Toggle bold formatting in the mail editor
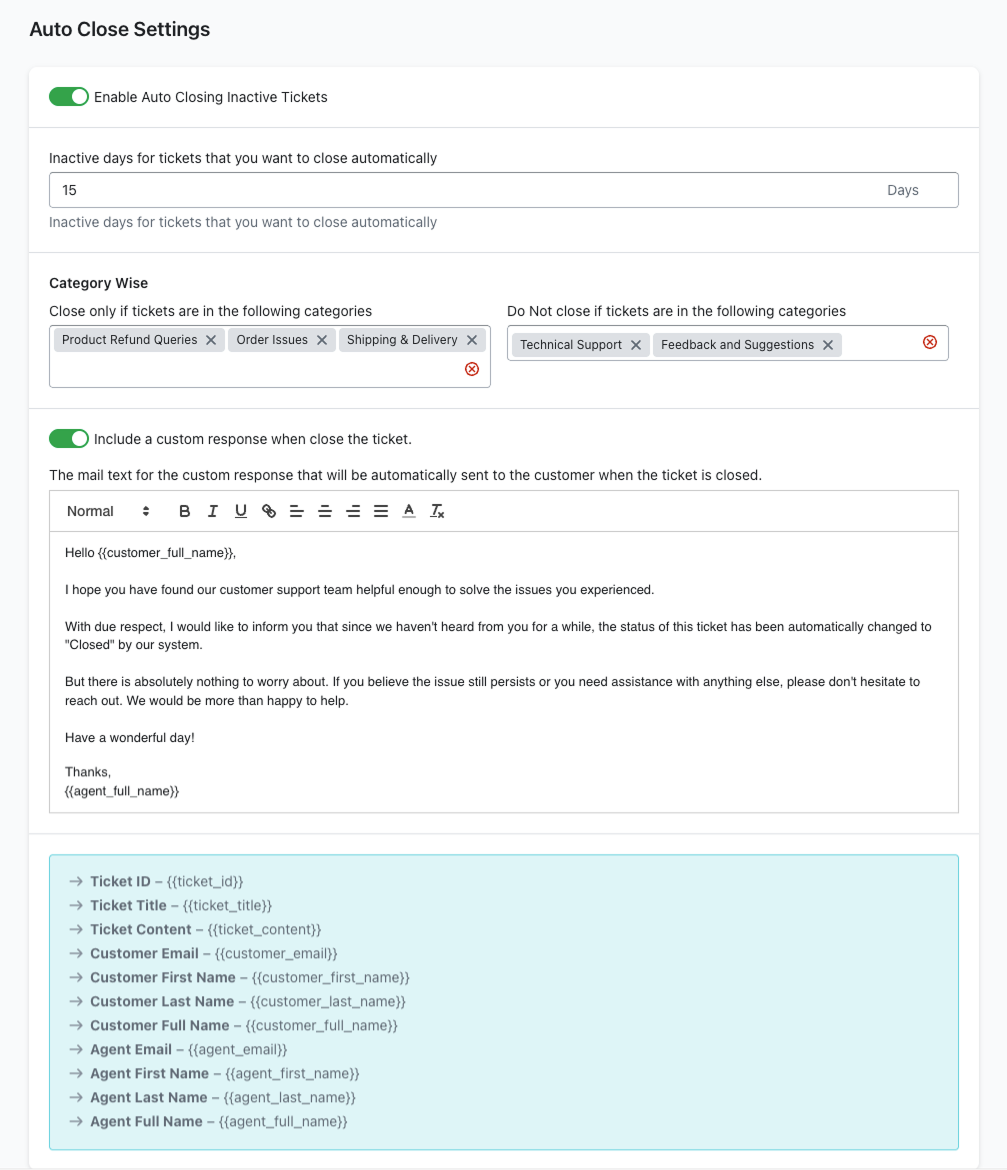Image resolution: width=1007 pixels, height=1170 pixels. 184,511
